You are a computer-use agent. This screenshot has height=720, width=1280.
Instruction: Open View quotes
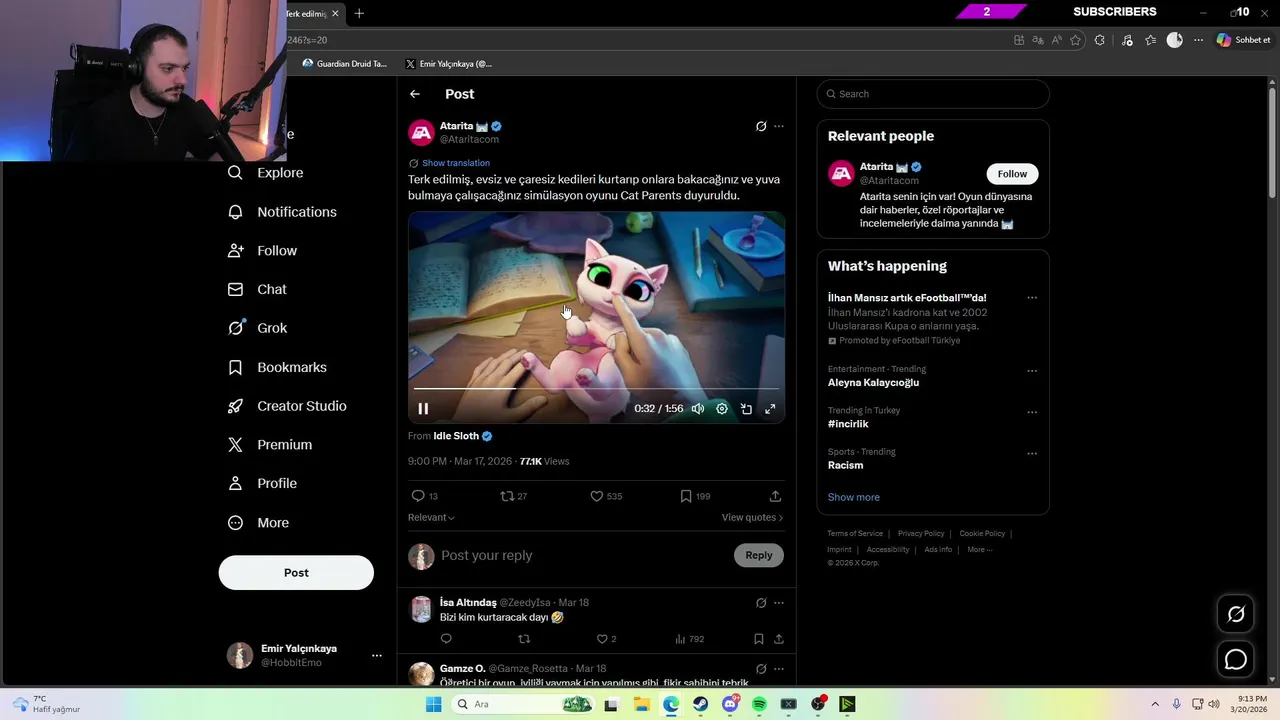click(752, 517)
